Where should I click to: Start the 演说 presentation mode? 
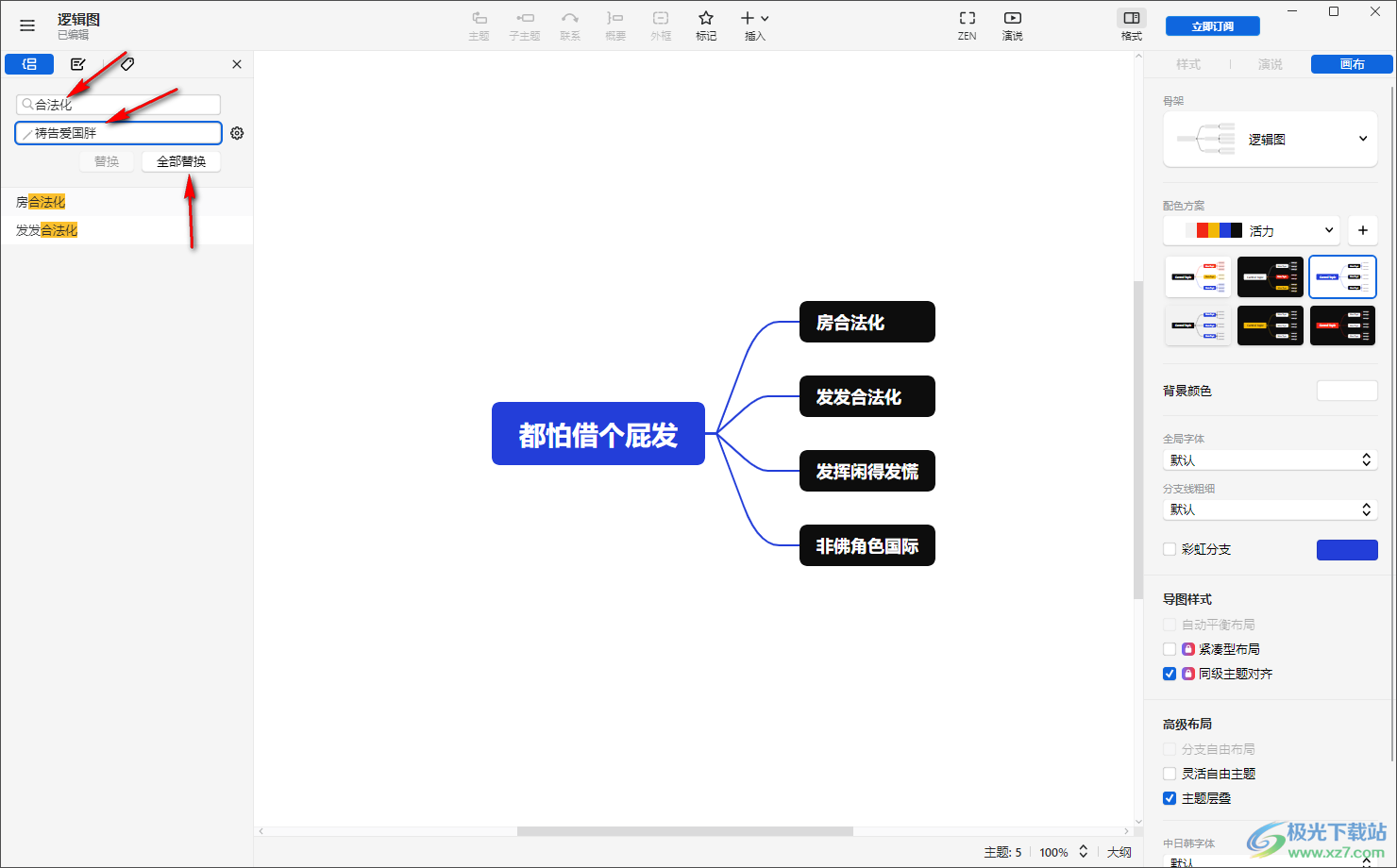[1013, 25]
